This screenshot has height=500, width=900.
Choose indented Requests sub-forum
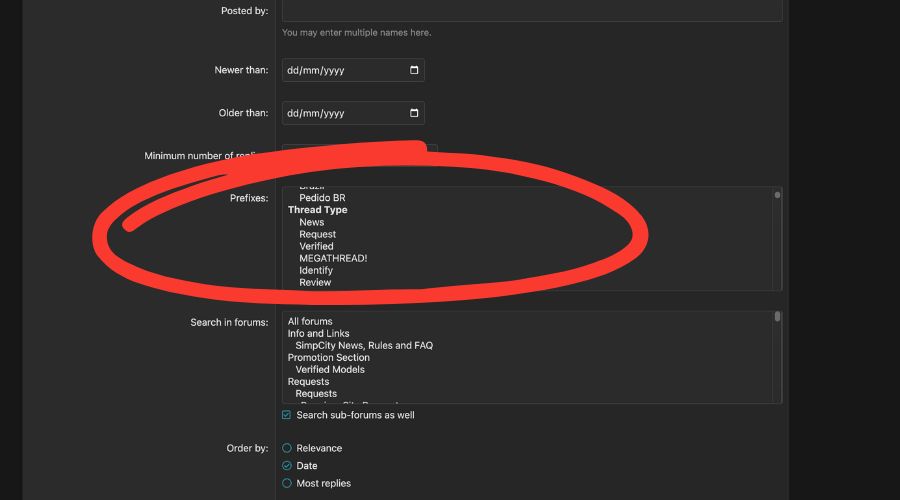(x=316, y=394)
